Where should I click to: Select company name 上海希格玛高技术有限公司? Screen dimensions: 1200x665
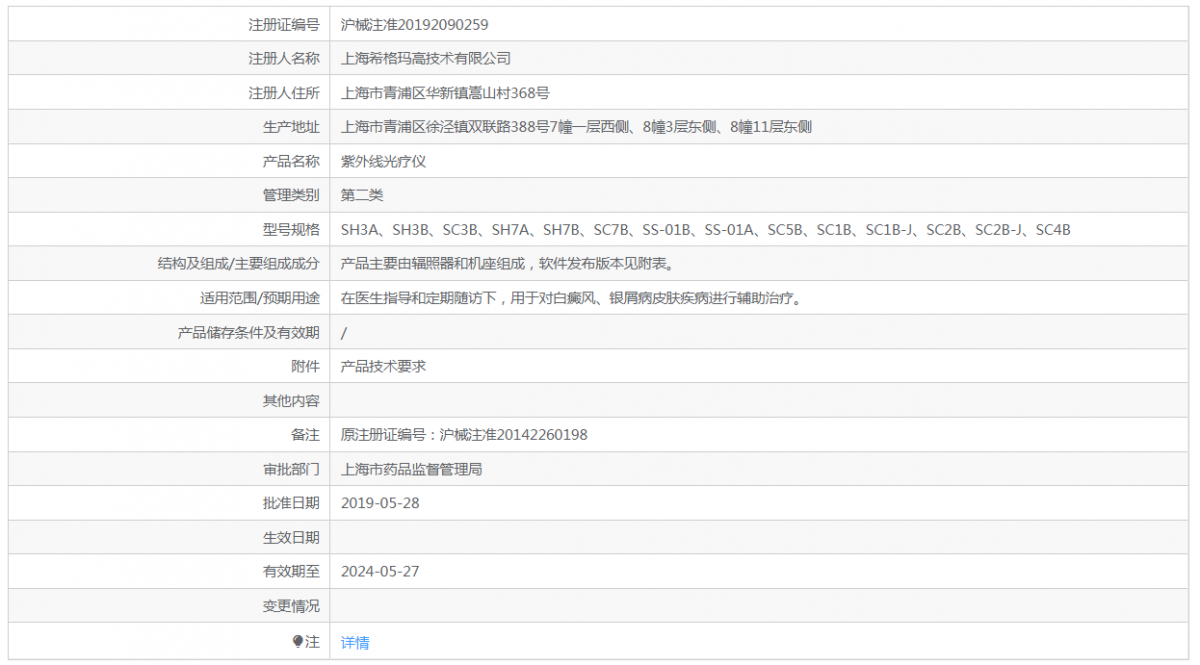click(x=426, y=59)
